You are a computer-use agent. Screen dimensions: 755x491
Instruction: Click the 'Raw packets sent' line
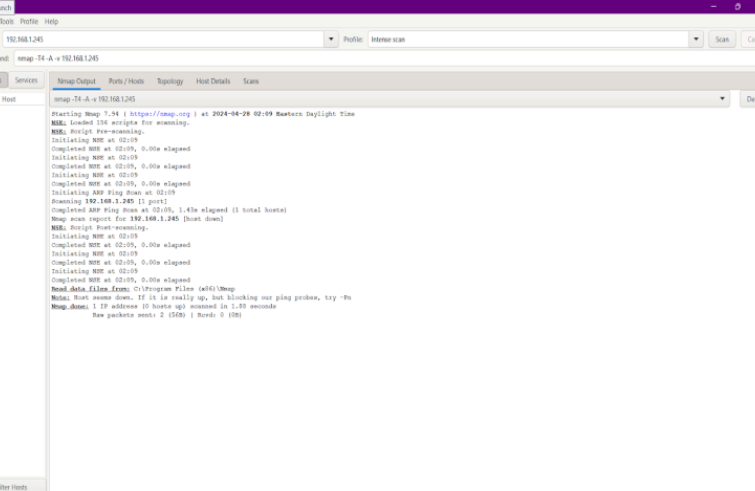[167, 315]
